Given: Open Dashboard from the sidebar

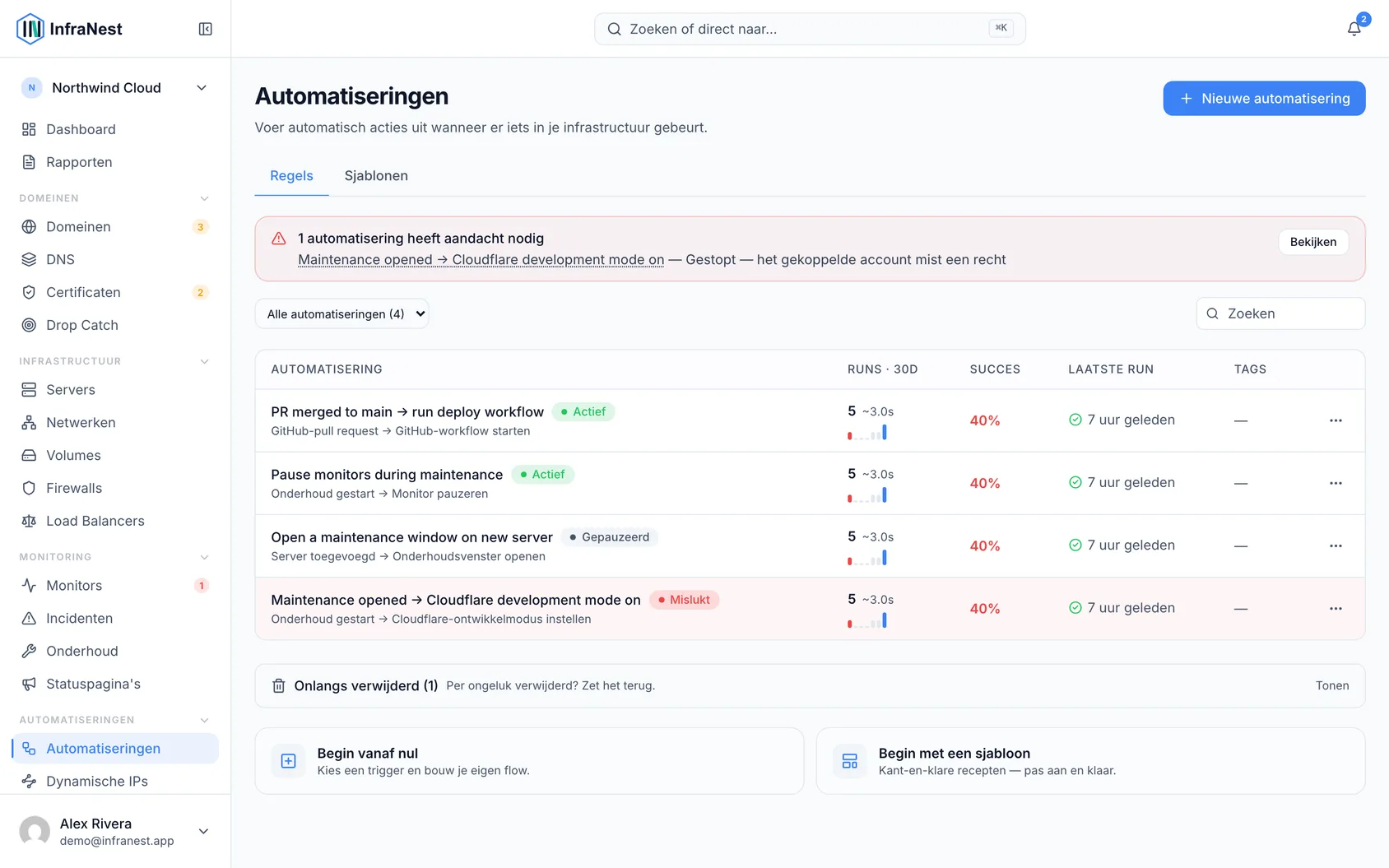Looking at the screenshot, I should [x=115, y=129].
